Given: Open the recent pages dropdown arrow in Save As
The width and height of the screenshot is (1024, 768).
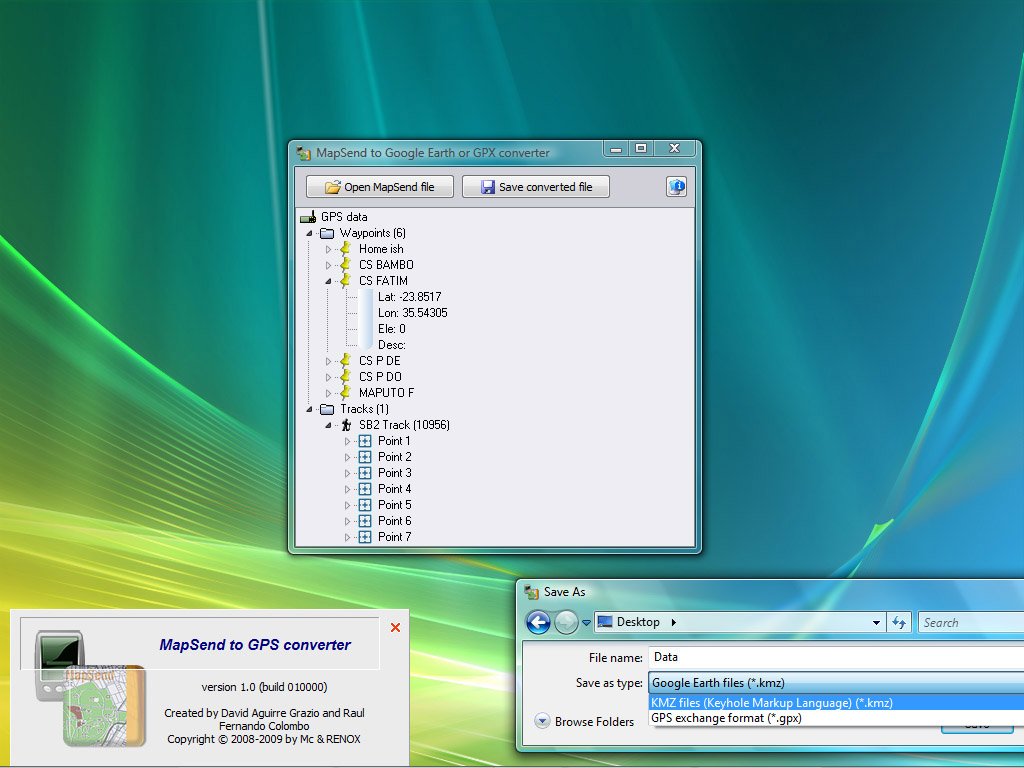Looking at the screenshot, I should pyautogui.click(x=586, y=623).
